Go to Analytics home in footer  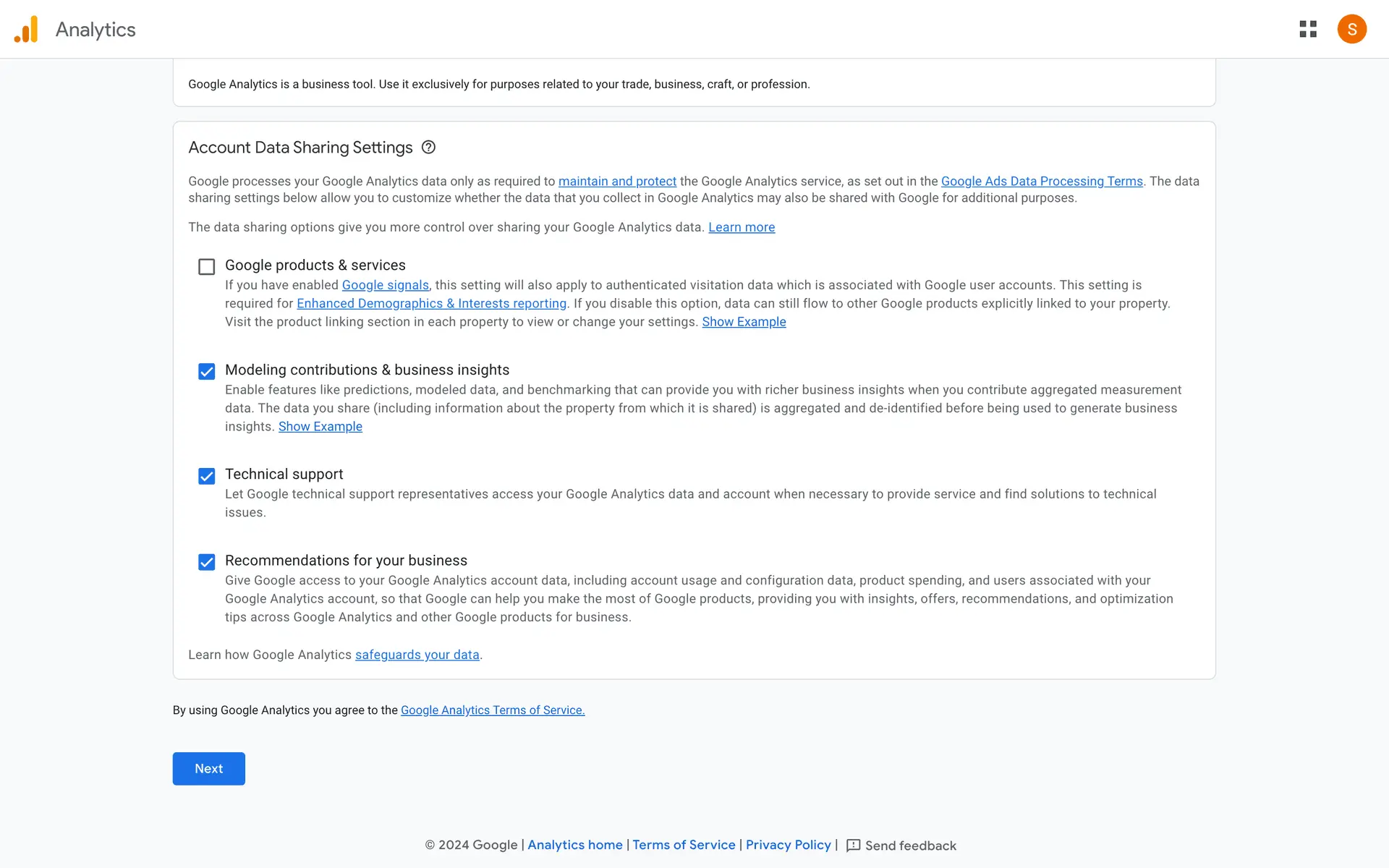(574, 845)
